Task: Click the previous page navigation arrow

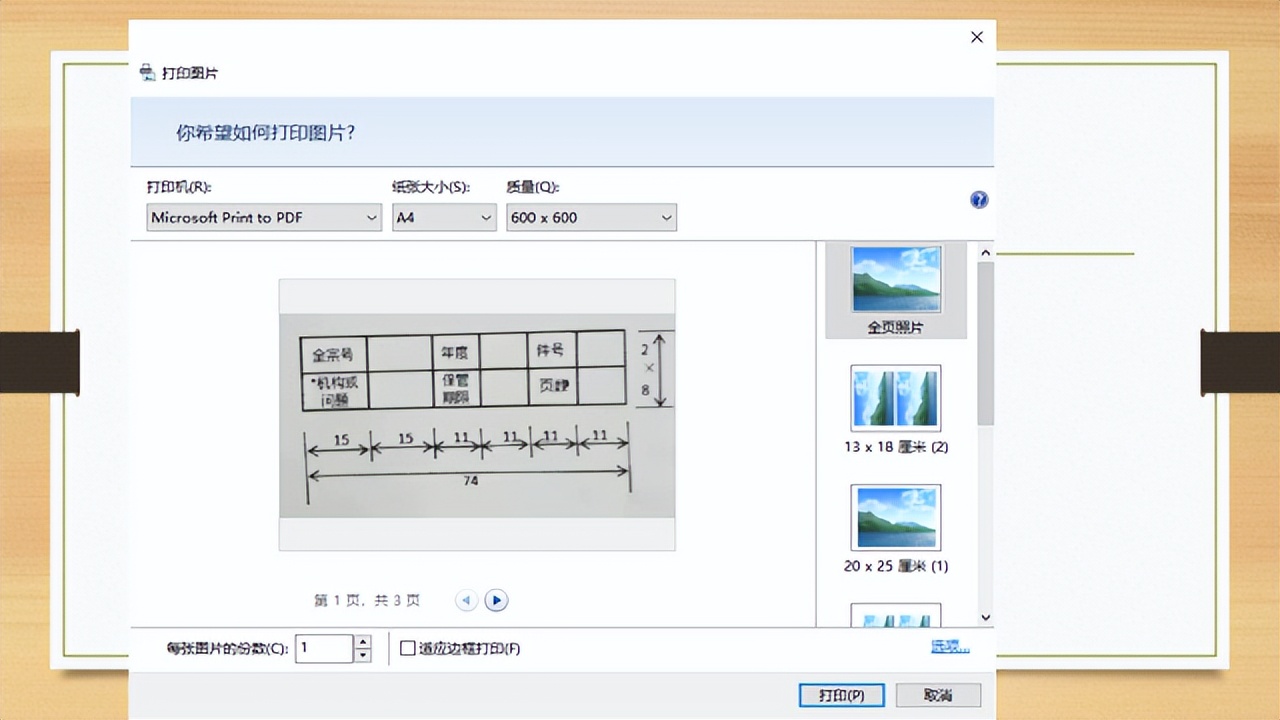Action: click(x=465, y=599)
